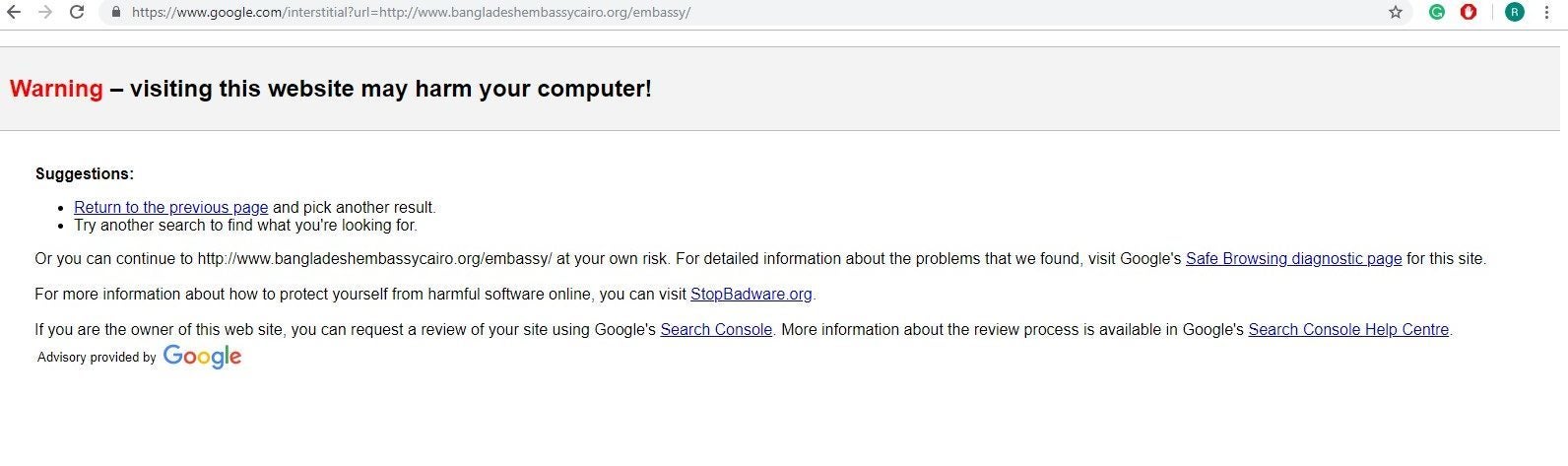This screenshot has height=466, width=1568.
Task: View site info via the lock icon
Action: click(x=116, y=13)
